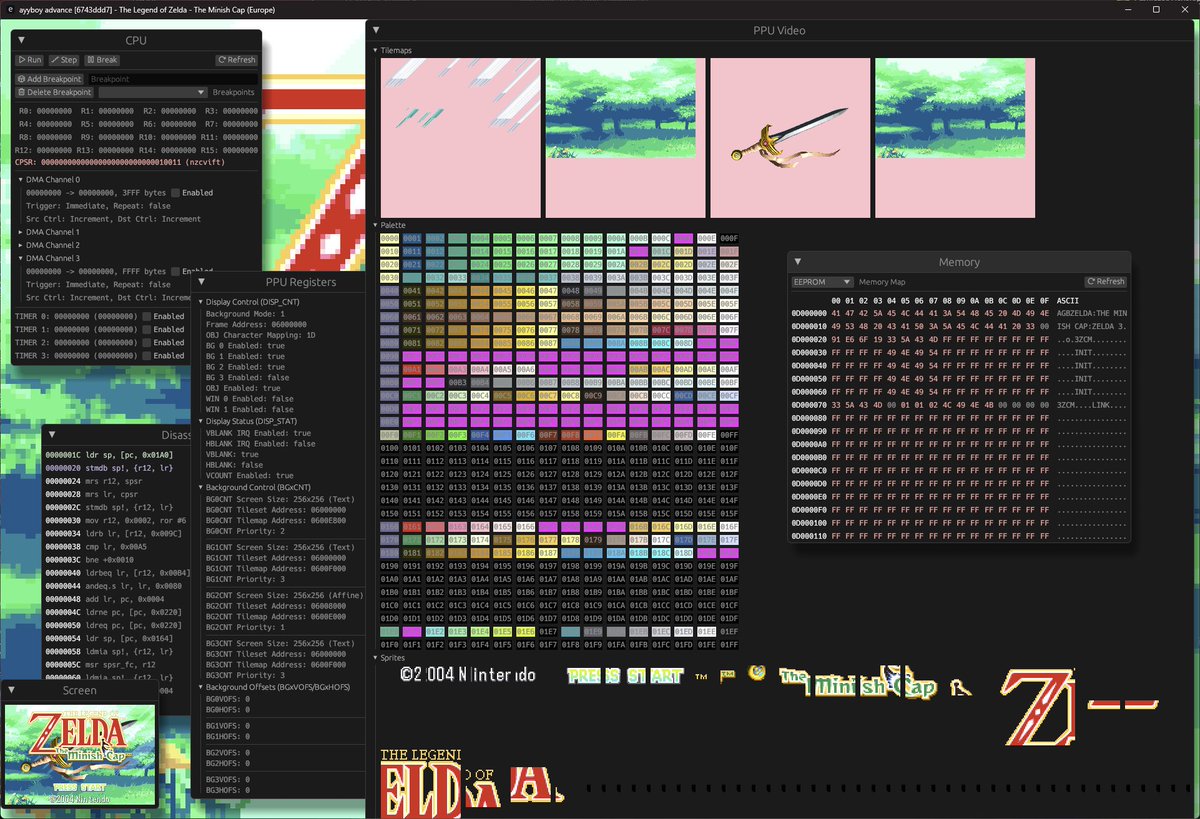Select disassembly line 0000003C bne

[x=90, y=561]
